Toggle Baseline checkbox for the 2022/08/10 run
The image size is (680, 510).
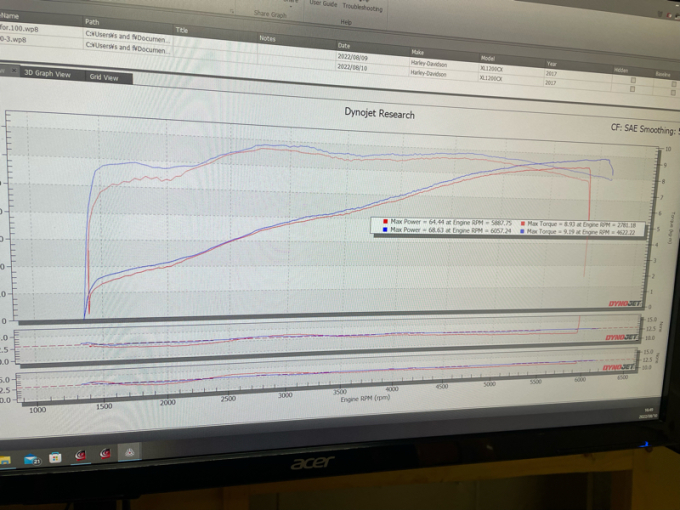(x=673, y=92)
